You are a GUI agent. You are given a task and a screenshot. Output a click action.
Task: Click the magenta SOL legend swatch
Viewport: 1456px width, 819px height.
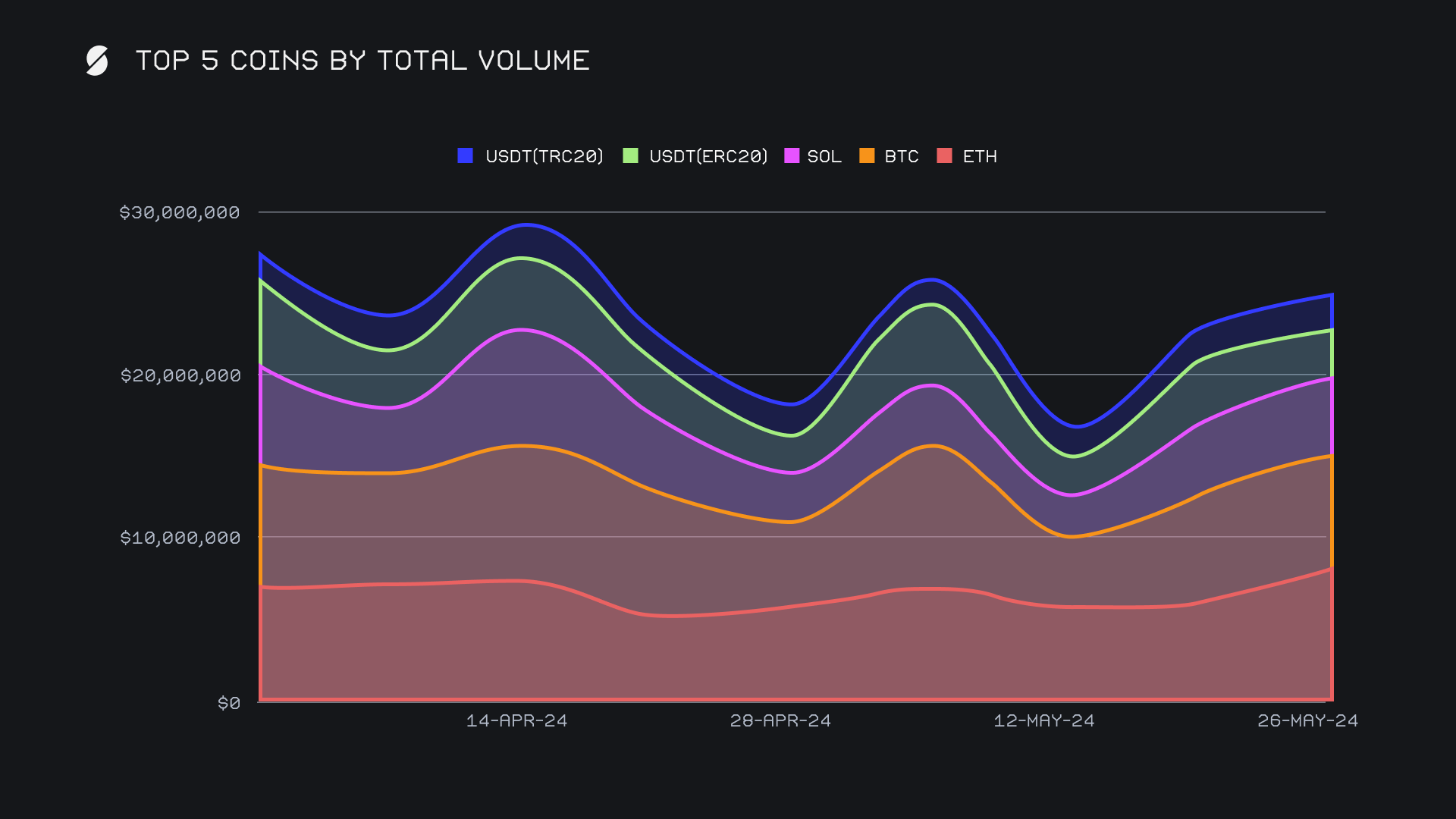[792, 156]
